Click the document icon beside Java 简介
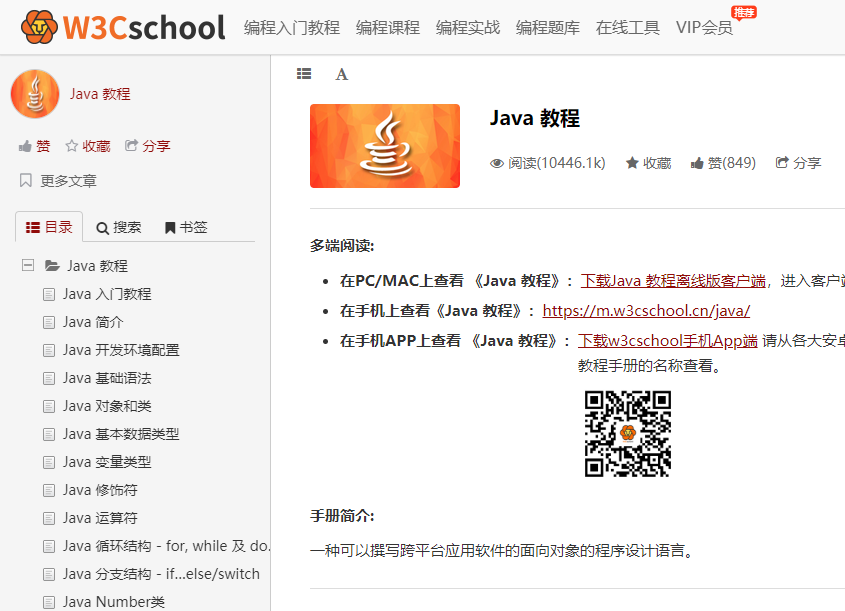845x611 pixels. (49, 323)
